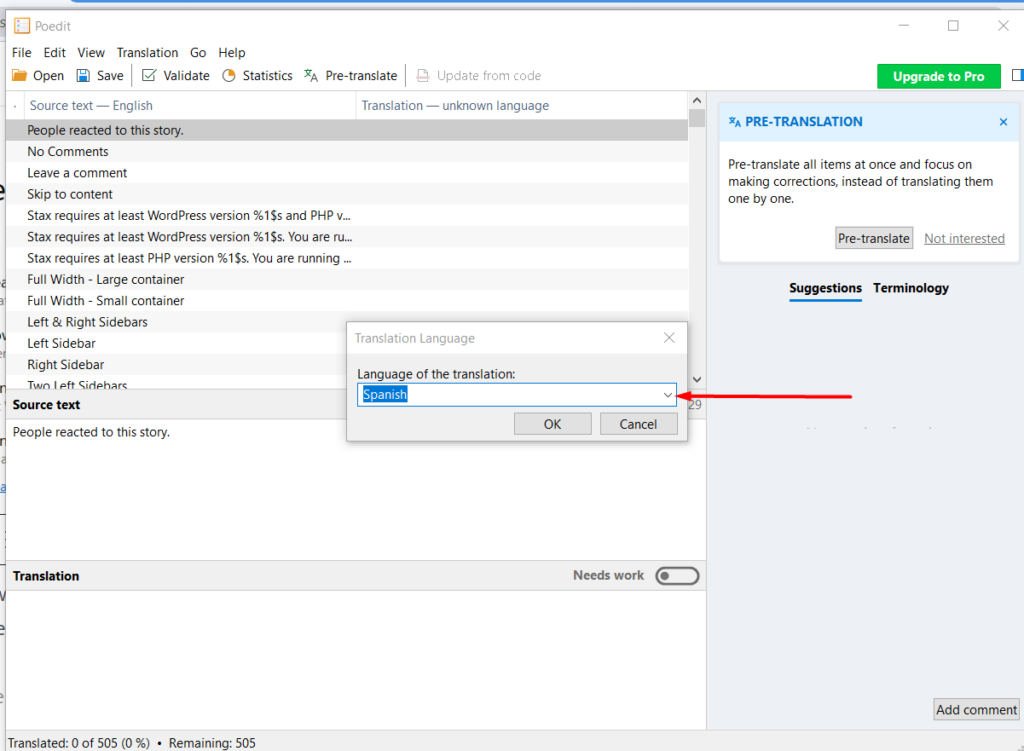Screen dimensions: 1024x751
Task: Click the string list scrollbar thumb
Action: 697,118
